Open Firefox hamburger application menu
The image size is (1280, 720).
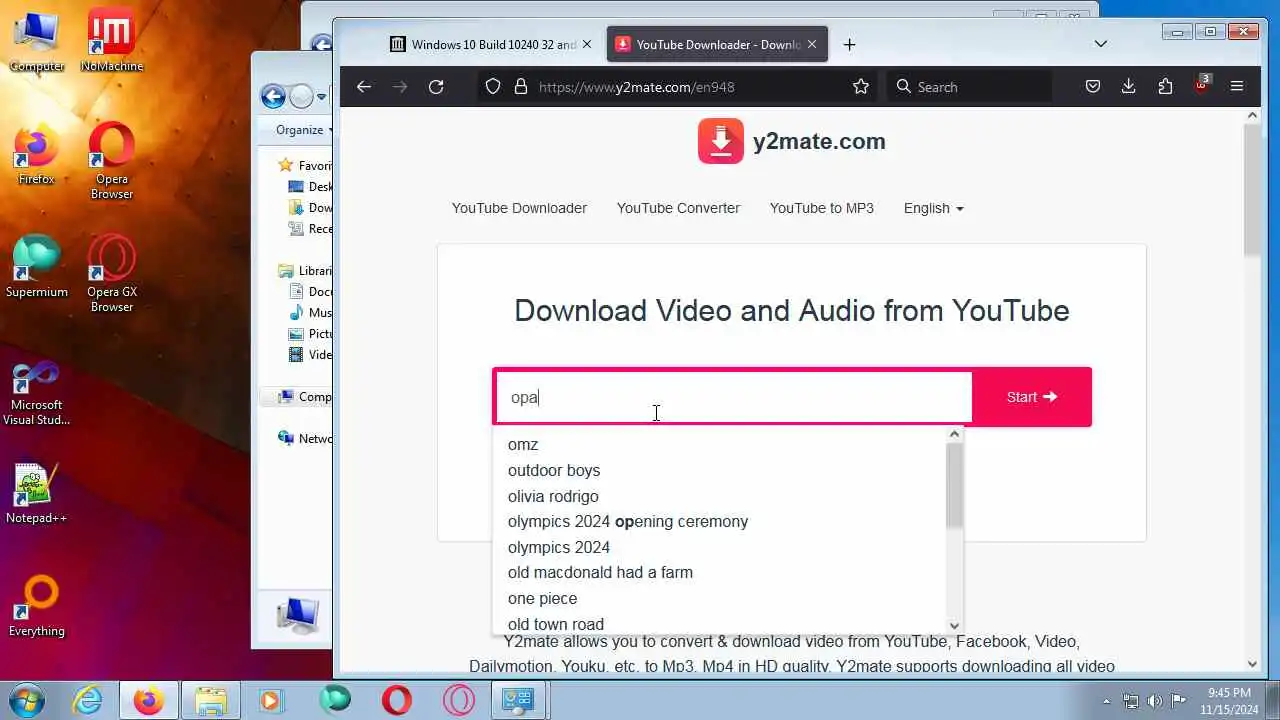[1237, 87]
